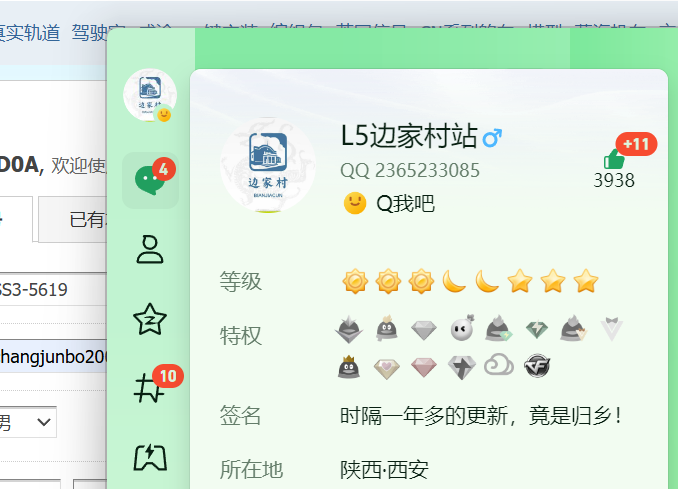Open the messages chat icon in sidebar
The width and height of the screenshot is (678, 489).
pyautogui.click(x=149, y=181)
